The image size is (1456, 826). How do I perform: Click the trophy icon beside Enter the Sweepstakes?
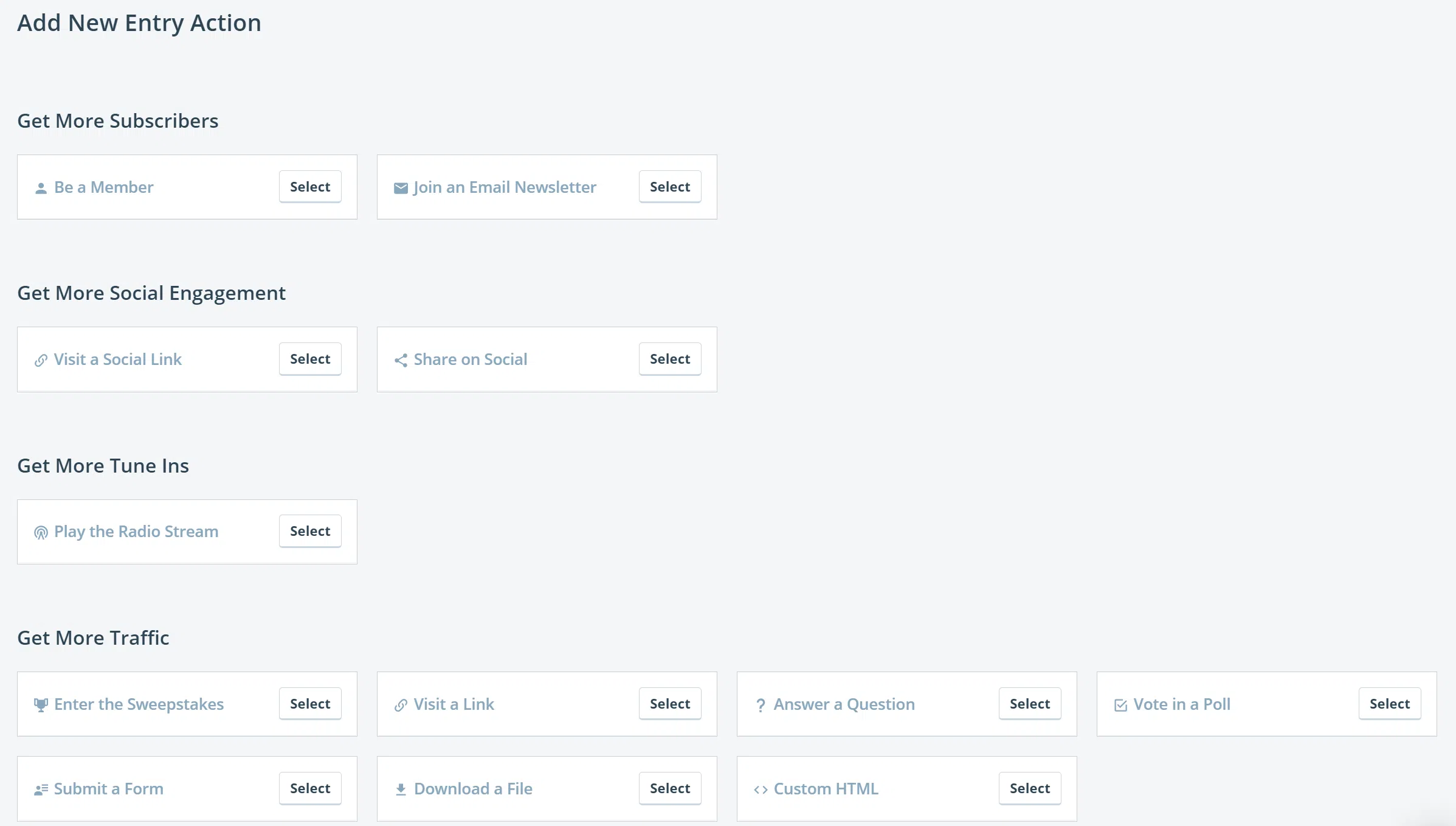pos(41,705)
